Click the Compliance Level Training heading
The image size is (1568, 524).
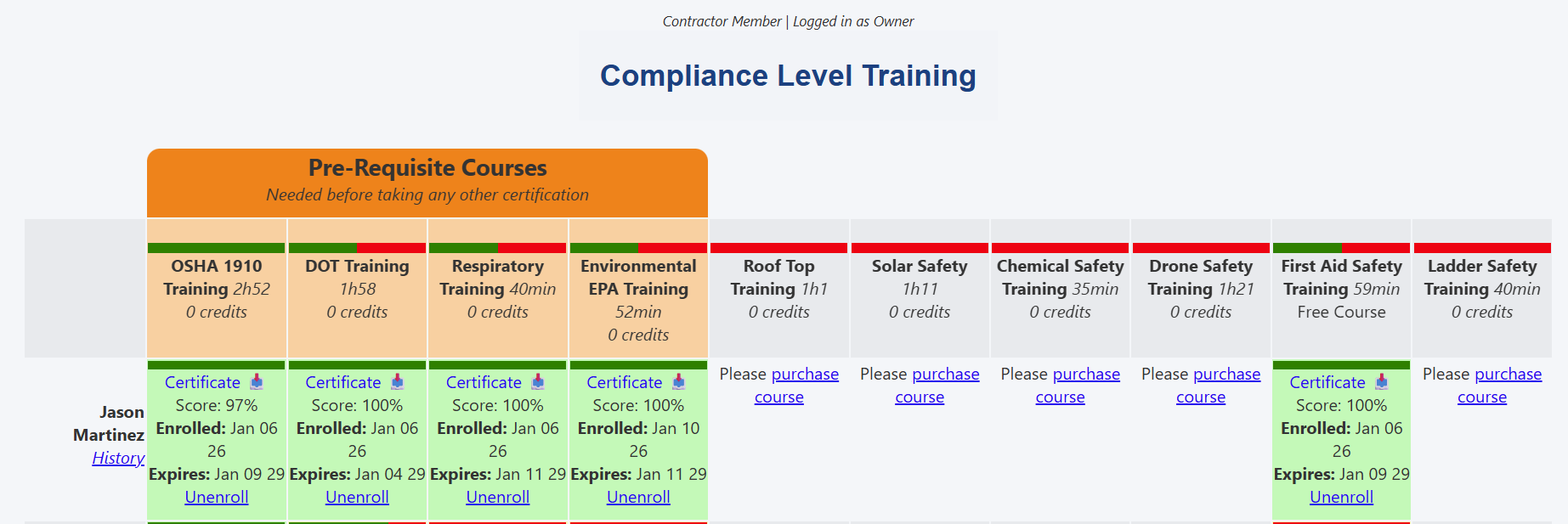788,76
